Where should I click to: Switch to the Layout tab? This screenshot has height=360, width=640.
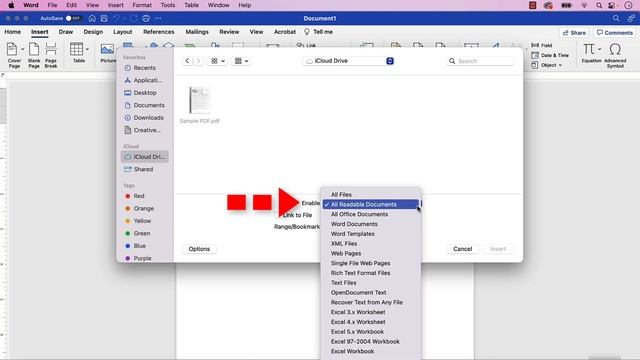point(123,32)
